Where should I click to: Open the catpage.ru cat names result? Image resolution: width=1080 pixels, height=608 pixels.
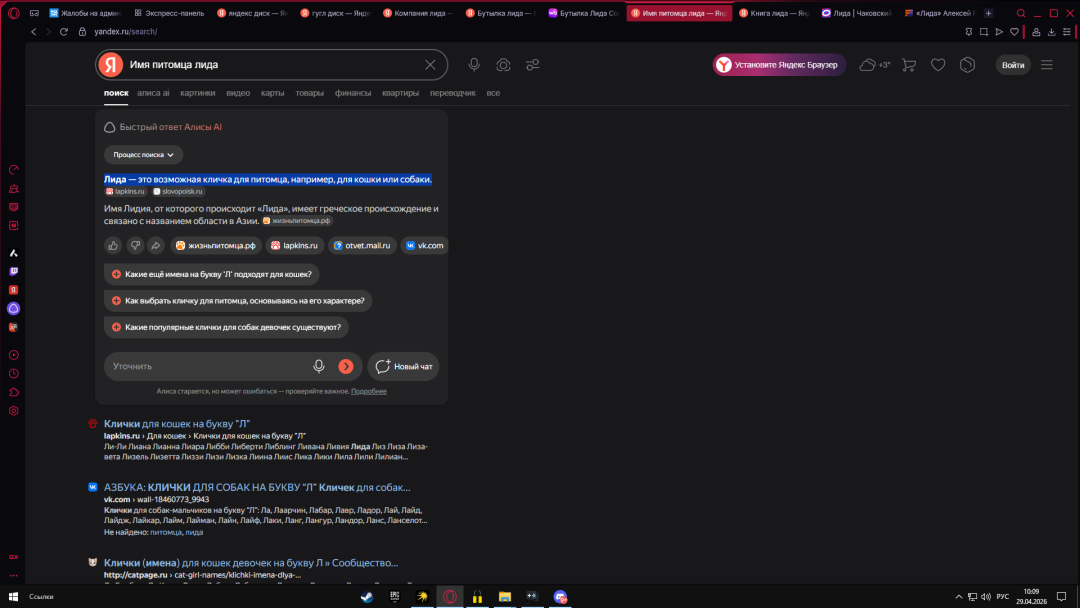(251, 563)
